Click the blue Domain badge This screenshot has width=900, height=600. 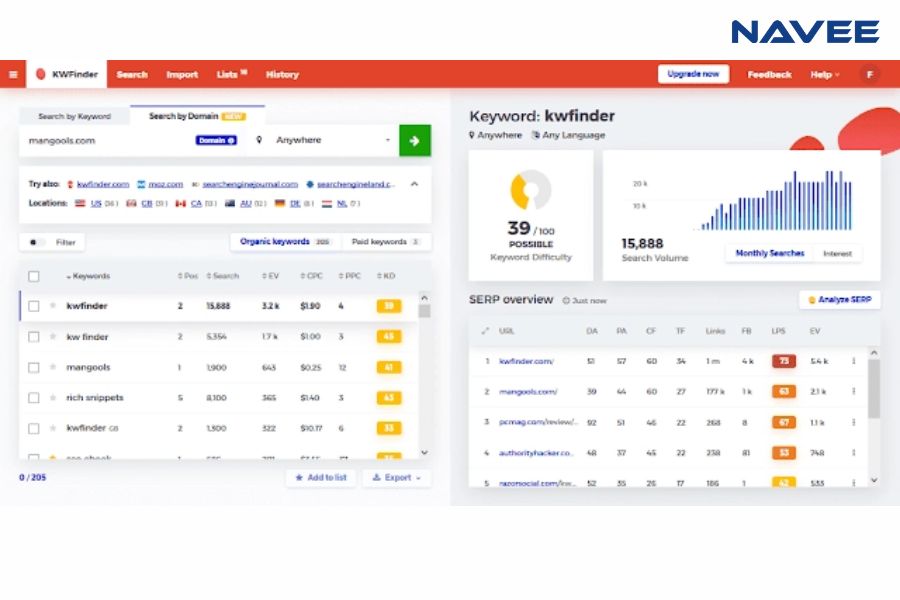coord(216,140)
